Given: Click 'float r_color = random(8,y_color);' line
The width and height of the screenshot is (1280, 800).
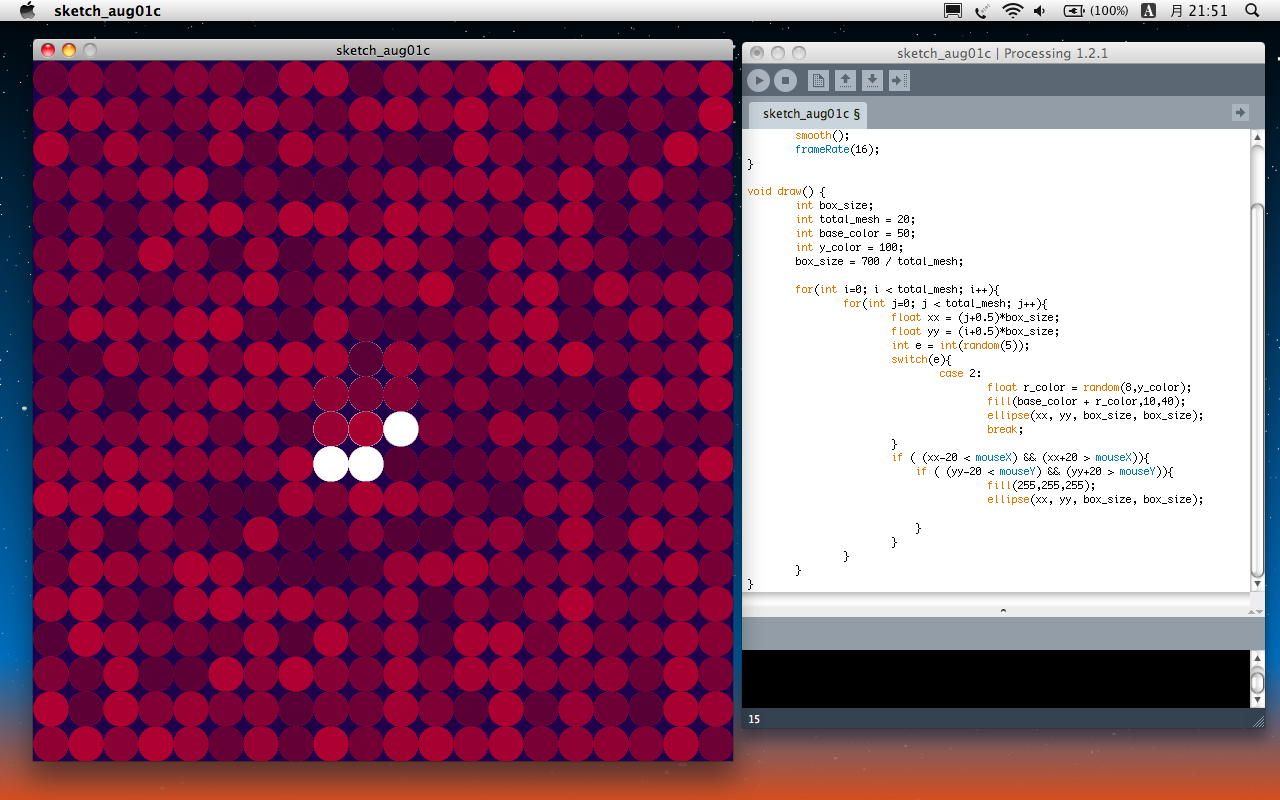Looking at the screenshot, I should [1089, 388].
